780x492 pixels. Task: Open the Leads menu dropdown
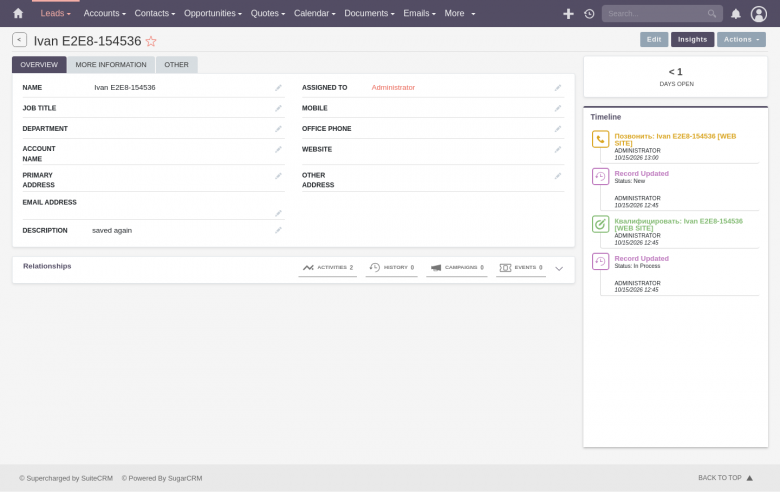[55, 13]
